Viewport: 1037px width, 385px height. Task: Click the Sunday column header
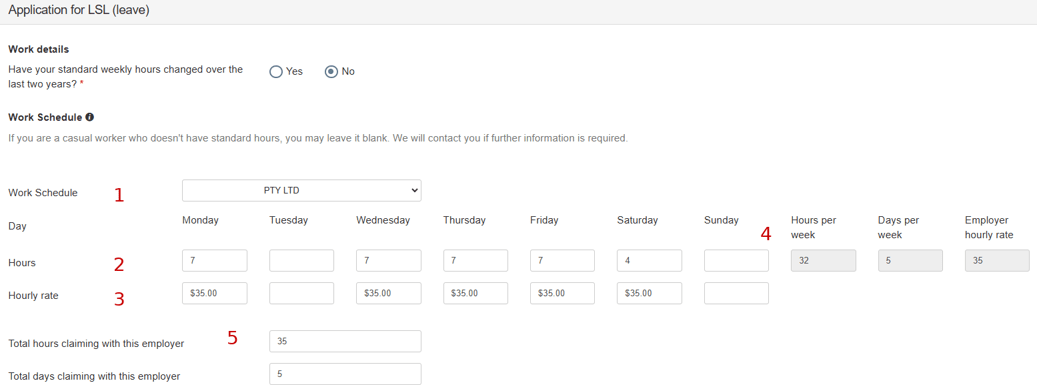(722, 220)
